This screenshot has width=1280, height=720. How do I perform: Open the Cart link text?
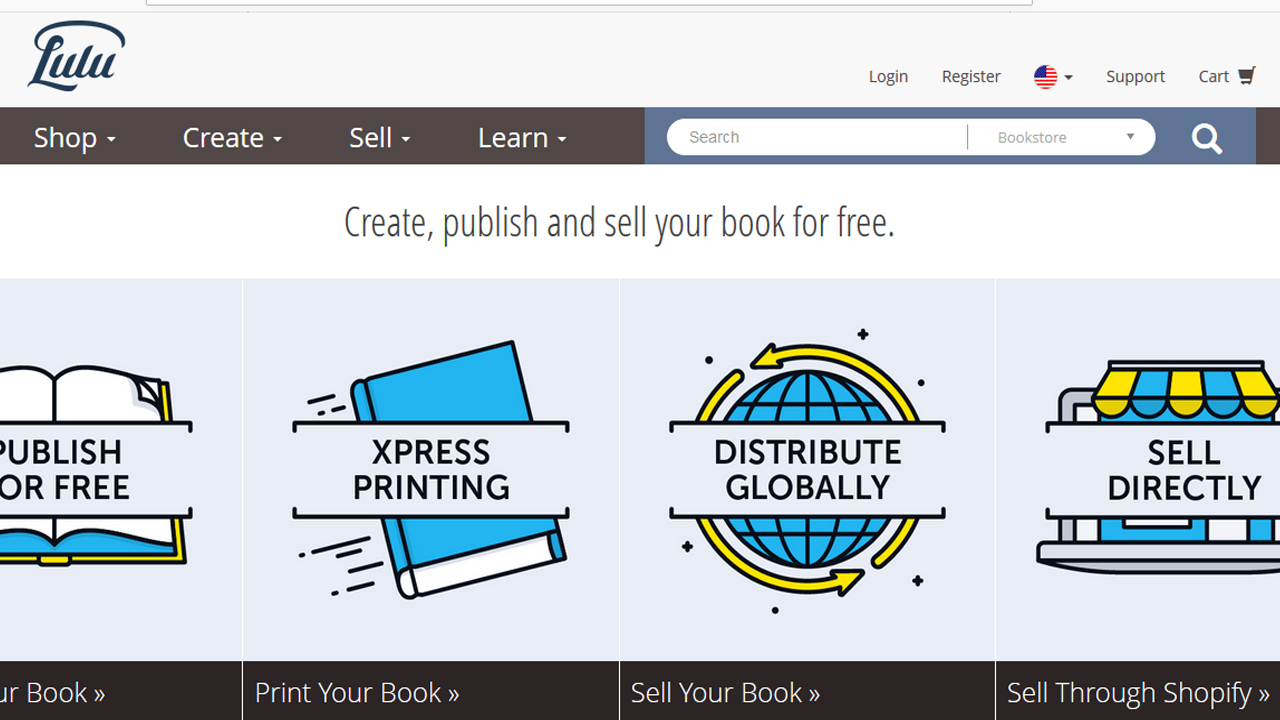coord(1214,76)
